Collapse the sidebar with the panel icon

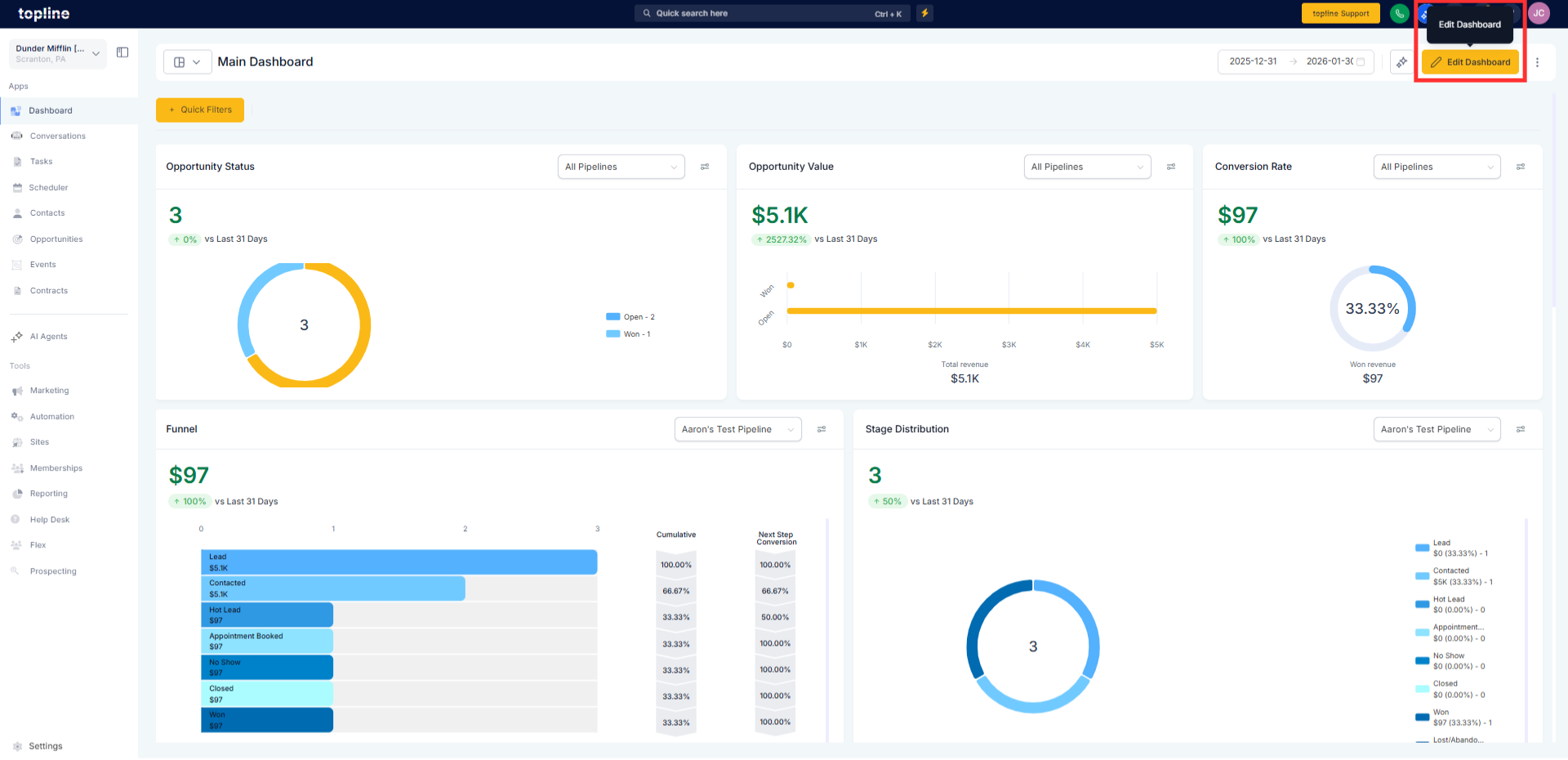click(x=122, y=52)
